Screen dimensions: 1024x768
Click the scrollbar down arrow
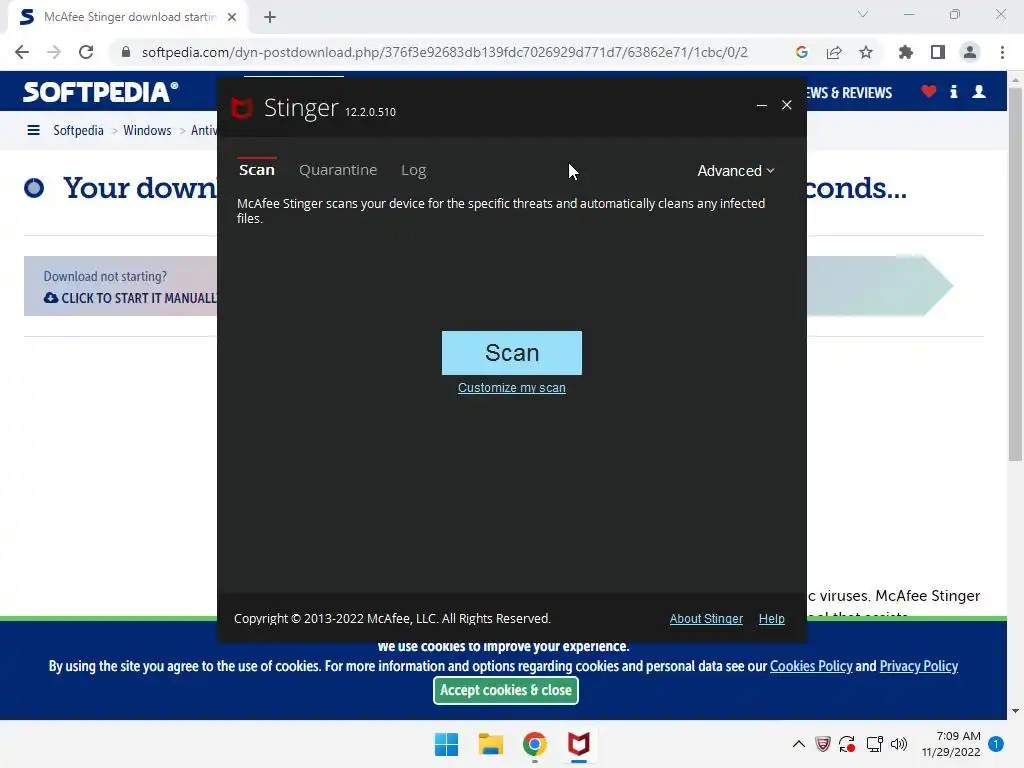(1015, 711)
